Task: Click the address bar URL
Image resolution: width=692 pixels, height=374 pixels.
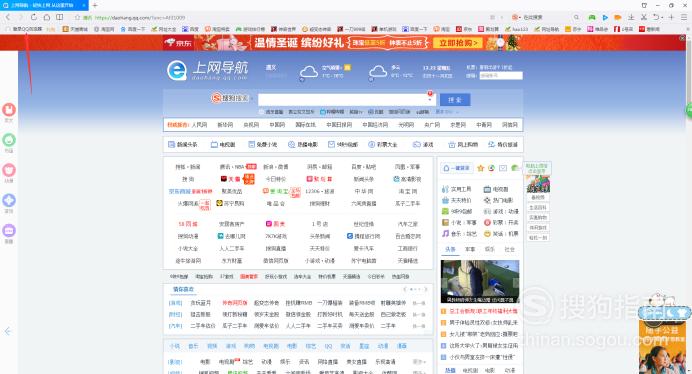Action: (139, 18)
